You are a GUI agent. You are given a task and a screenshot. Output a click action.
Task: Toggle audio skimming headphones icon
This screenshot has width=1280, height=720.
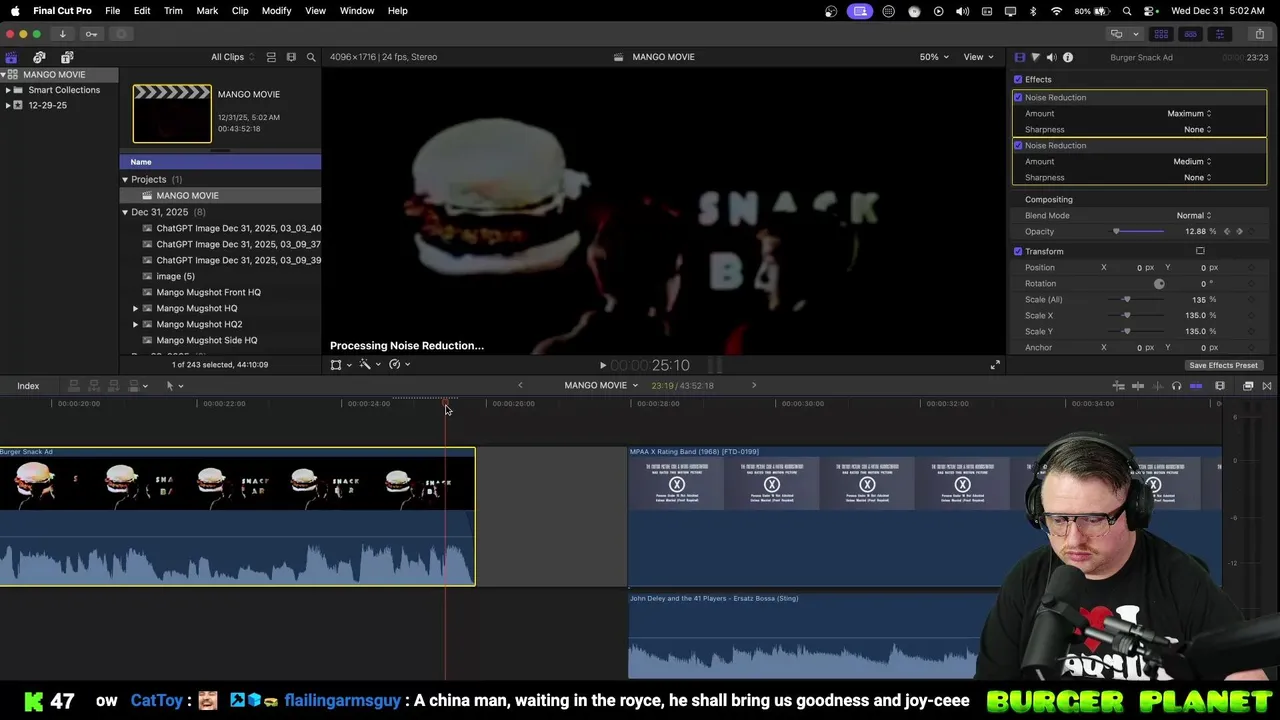tap(1176, 386)
